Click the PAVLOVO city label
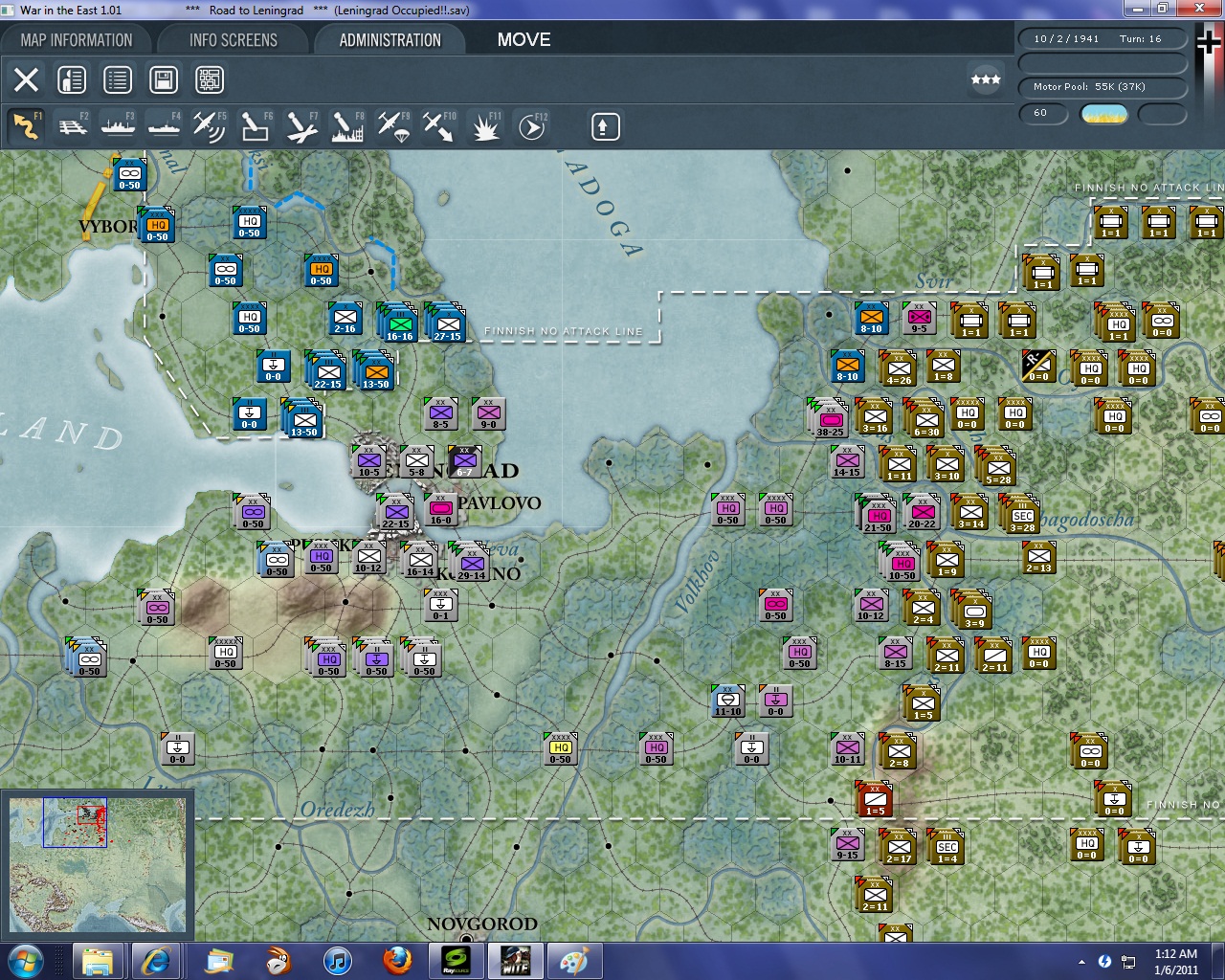 (499, 502)
